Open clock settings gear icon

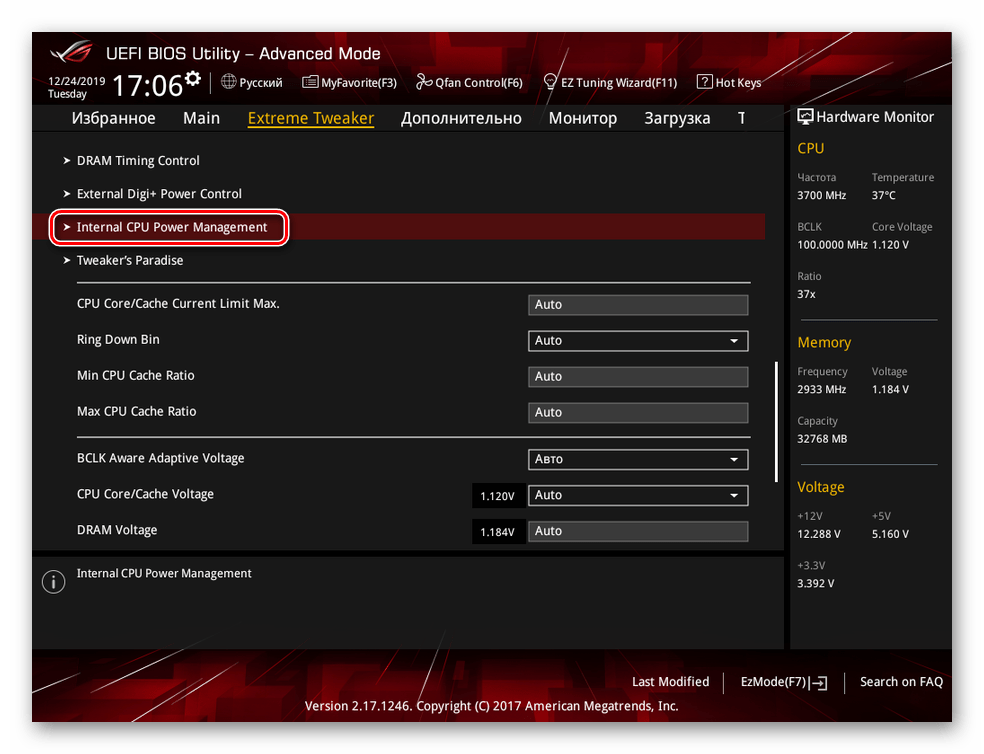(x=193, y=78)
